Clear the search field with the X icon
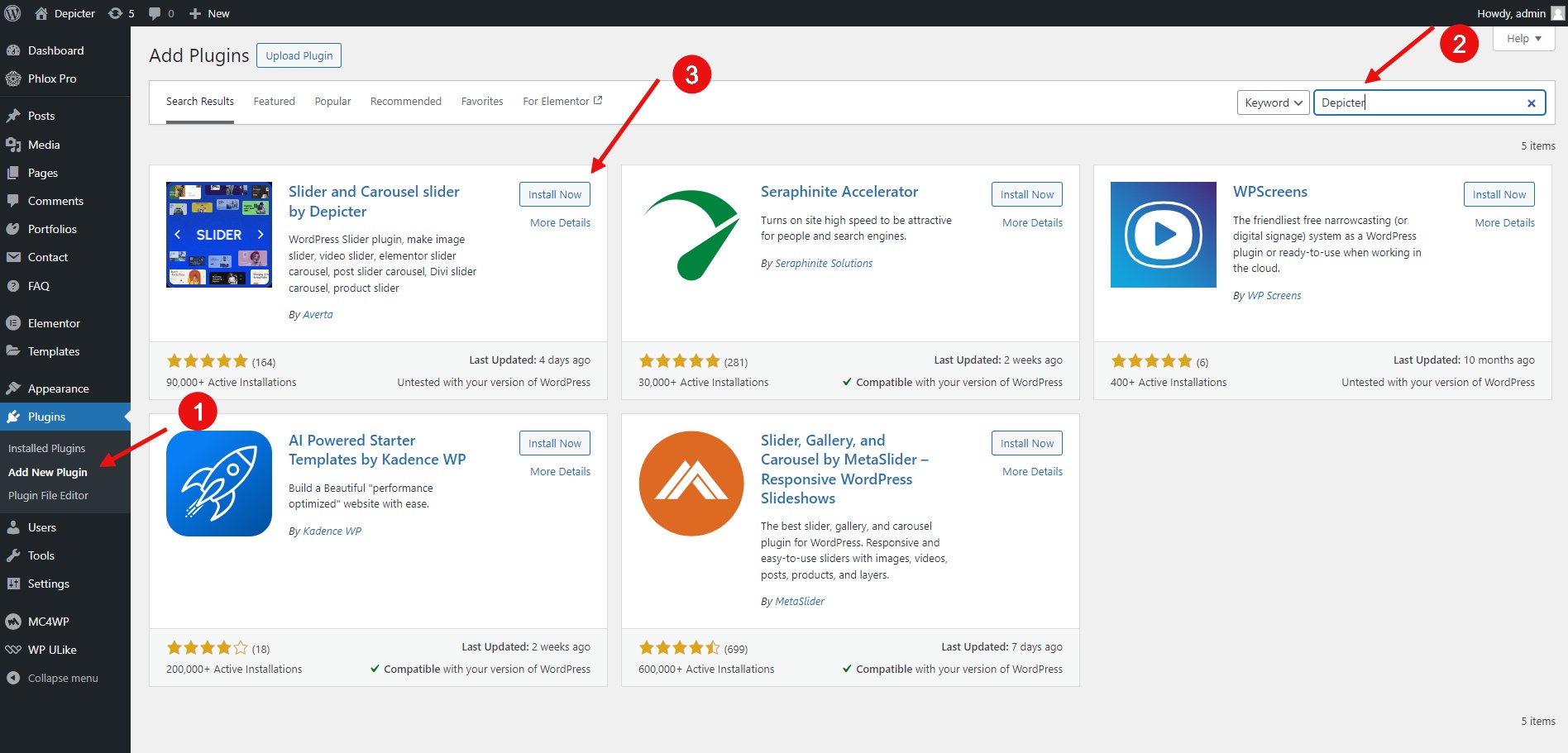The image size is (1568, 753). tap(1532, 103)
